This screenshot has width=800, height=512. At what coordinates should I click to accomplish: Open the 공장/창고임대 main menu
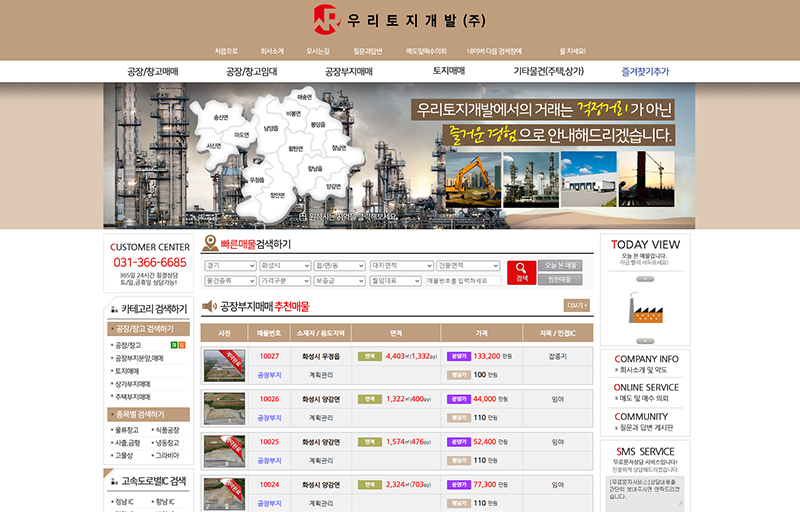252,71
